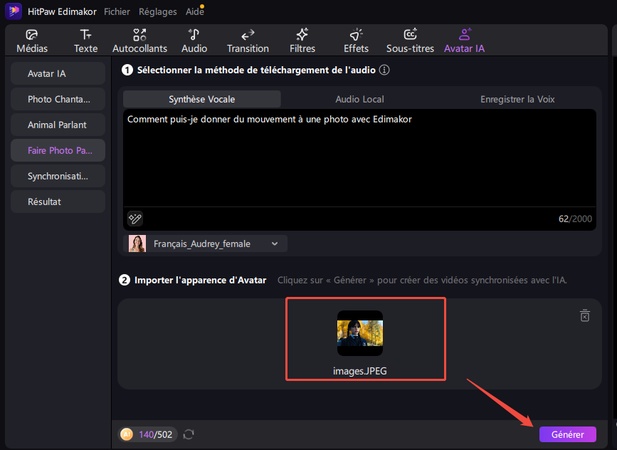Click inside the speech text field
This screenshot has width=617, height=450.
pyautogui.click(x=360, y=160)
